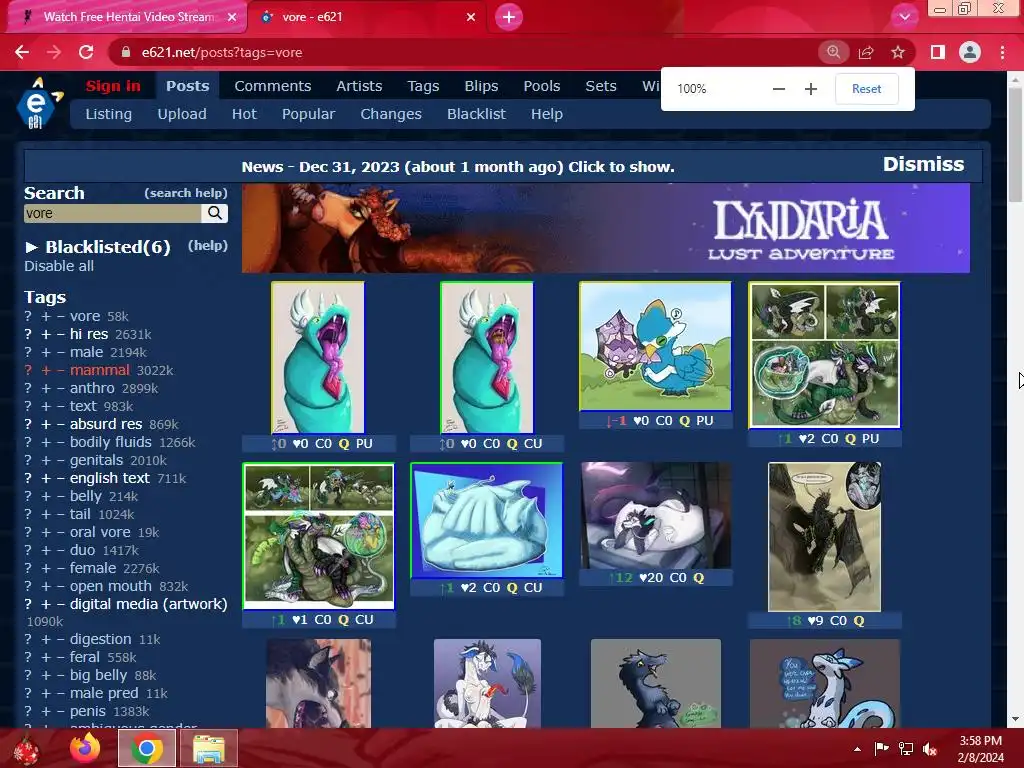Go back with the browser back arrow

click(22, 52)
